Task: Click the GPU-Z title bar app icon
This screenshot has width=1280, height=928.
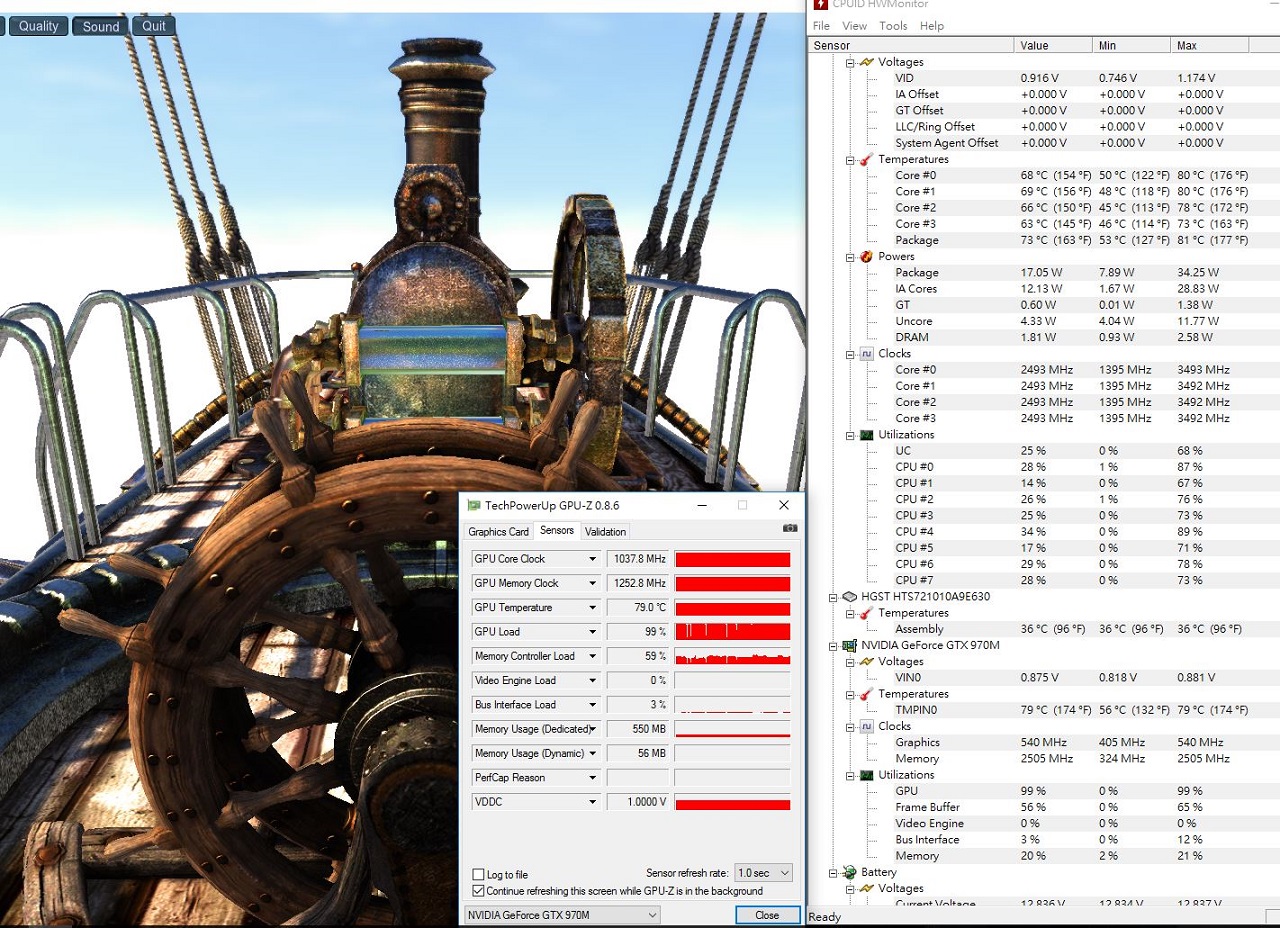Action: [474, 505]
